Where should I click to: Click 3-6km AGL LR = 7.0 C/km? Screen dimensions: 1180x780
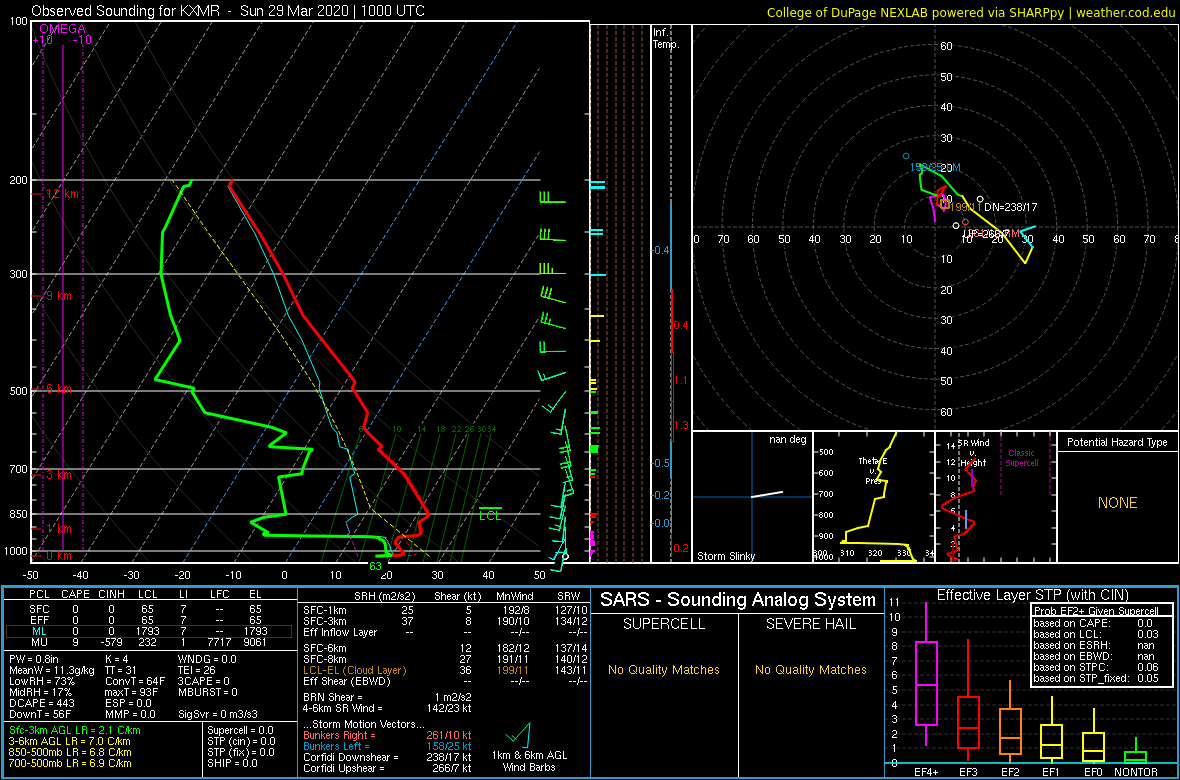click(x=70, y=742)
